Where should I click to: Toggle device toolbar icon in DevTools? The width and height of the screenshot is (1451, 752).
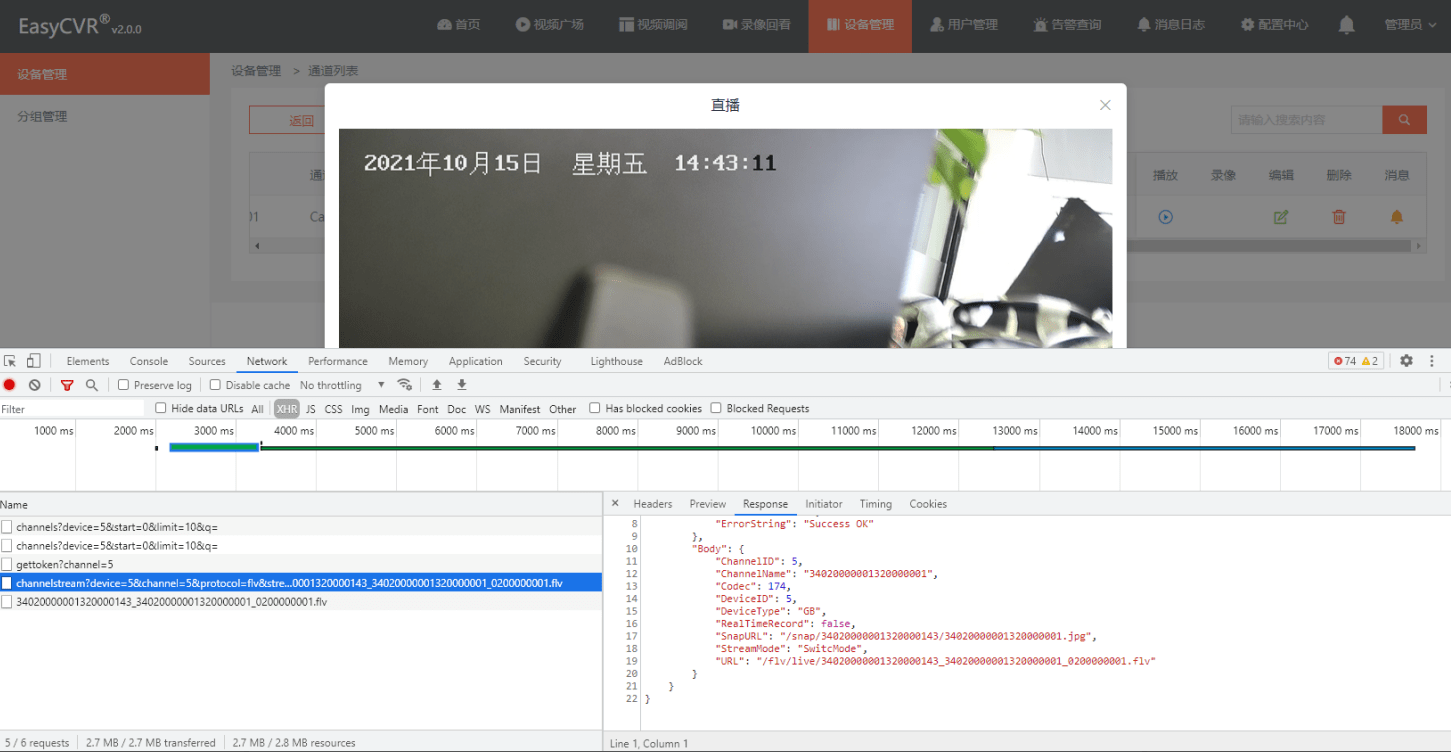(34, 361)
